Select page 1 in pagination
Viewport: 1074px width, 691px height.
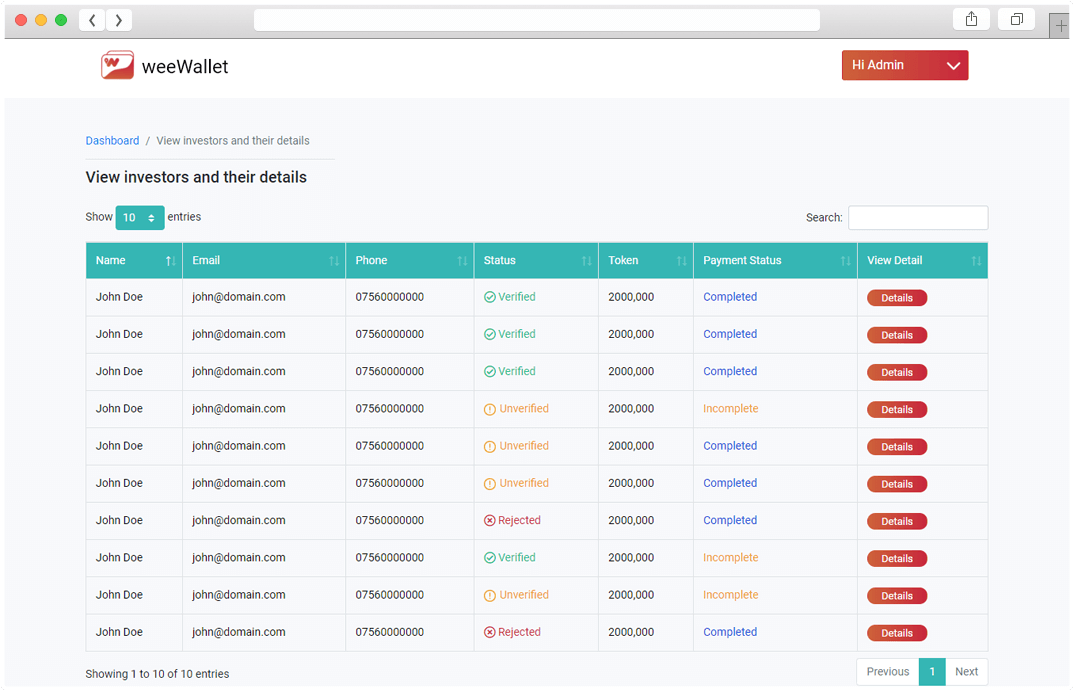(x=932, y=672)
